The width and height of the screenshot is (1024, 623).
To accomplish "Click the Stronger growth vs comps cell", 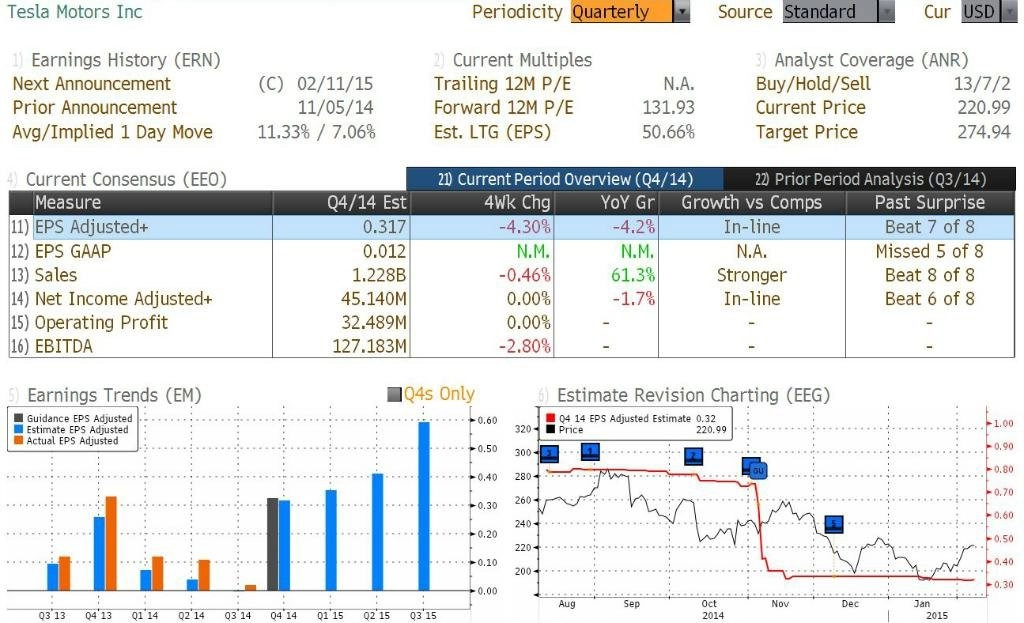I will 752,275.
